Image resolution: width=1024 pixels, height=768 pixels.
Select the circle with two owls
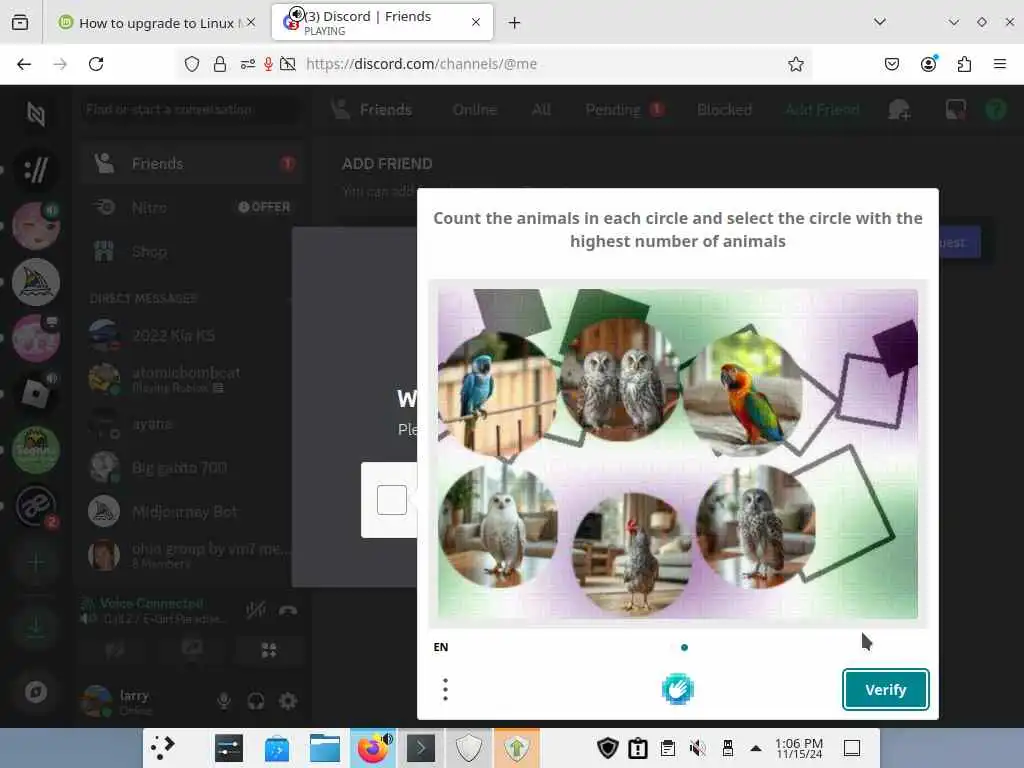[x=619, y=380]
